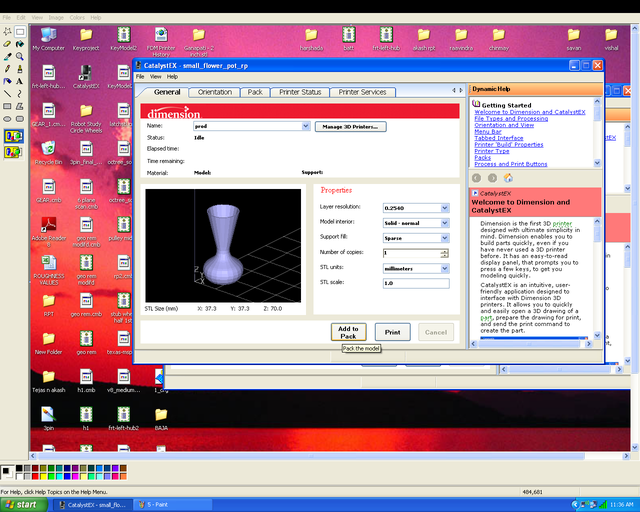640x512 pixels.
Task: Pick the Text tool (letter A)
Action: (20, 81)
